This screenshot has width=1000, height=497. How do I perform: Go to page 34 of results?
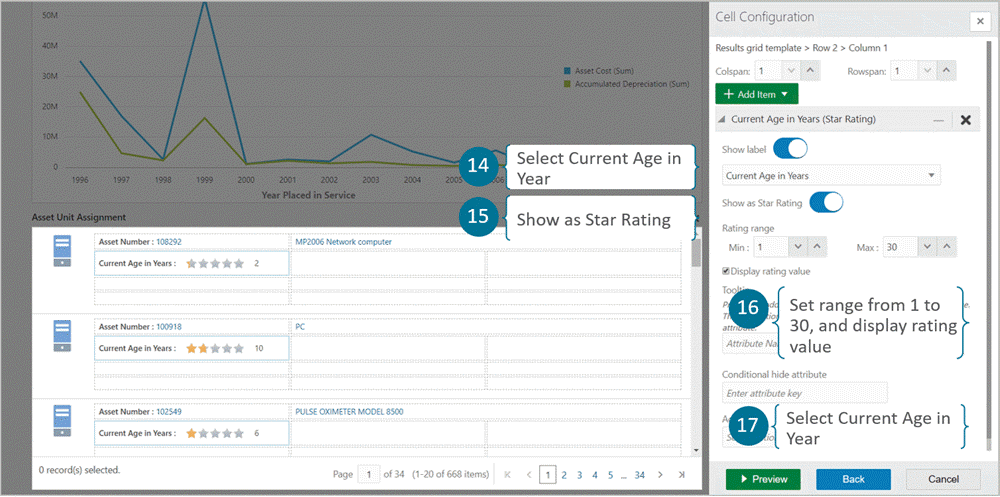click(x=640, y=475)
